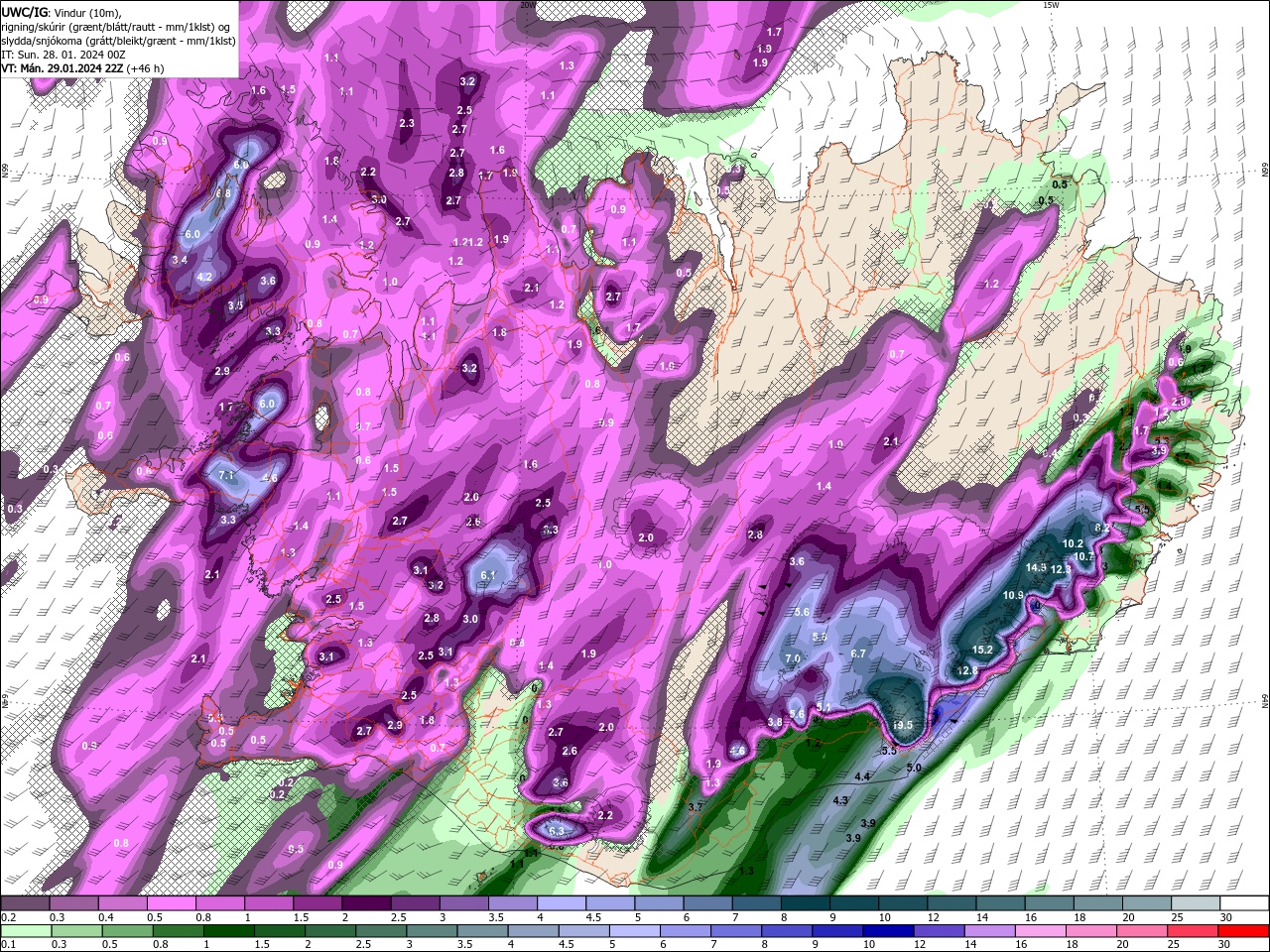Click the bright red 30 swatch, lower scale

click(1243, 931)
